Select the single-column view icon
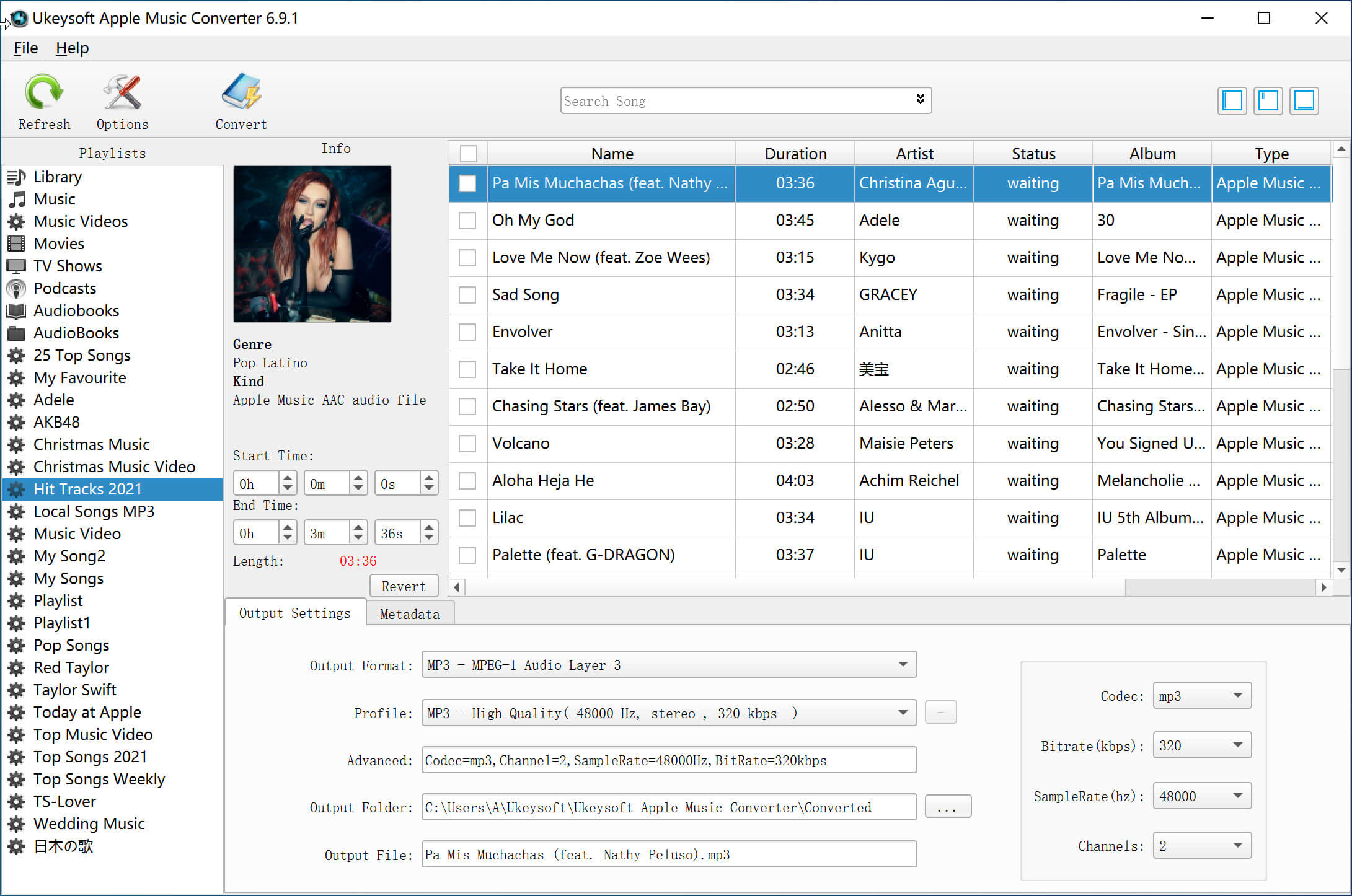 click(1308, 99)
